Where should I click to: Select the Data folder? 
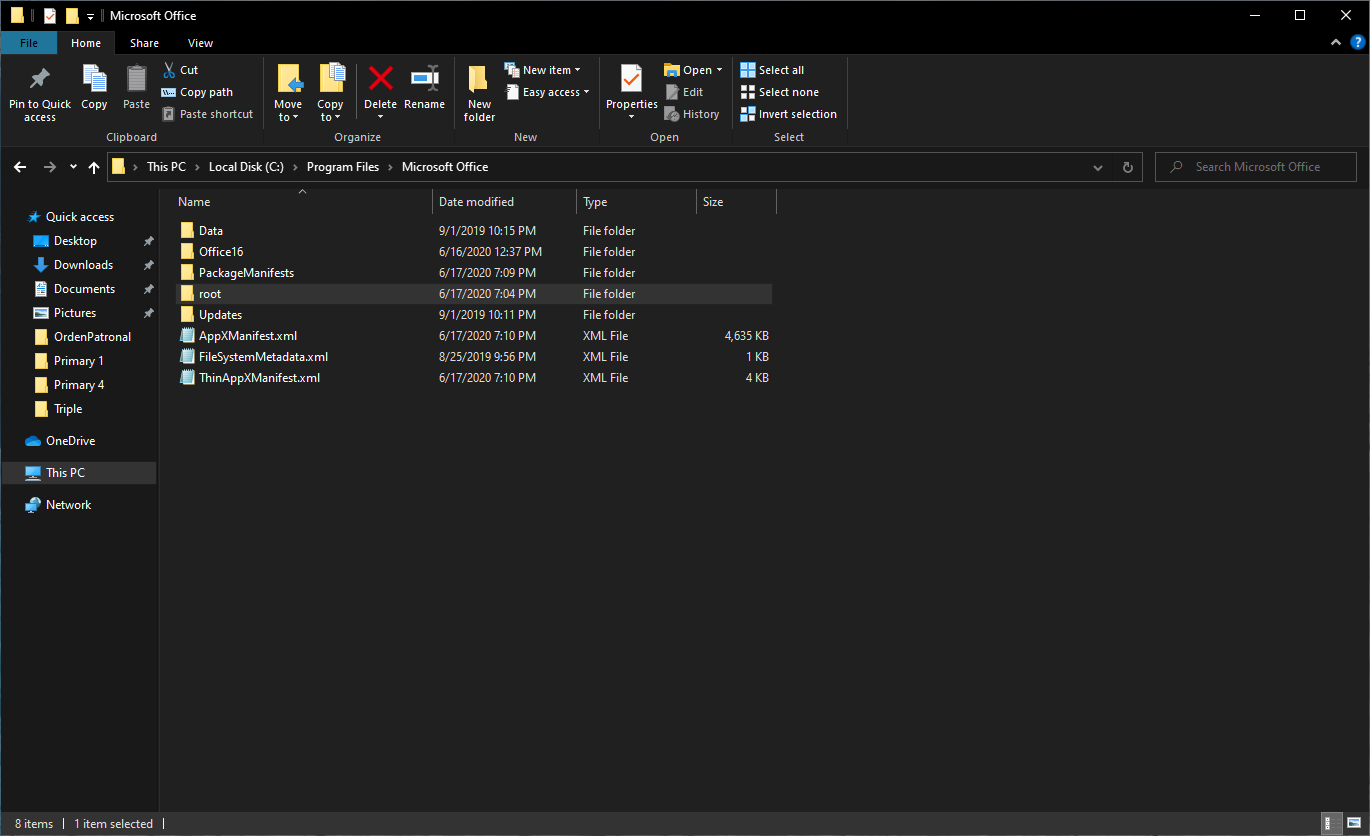coord(474,231)
